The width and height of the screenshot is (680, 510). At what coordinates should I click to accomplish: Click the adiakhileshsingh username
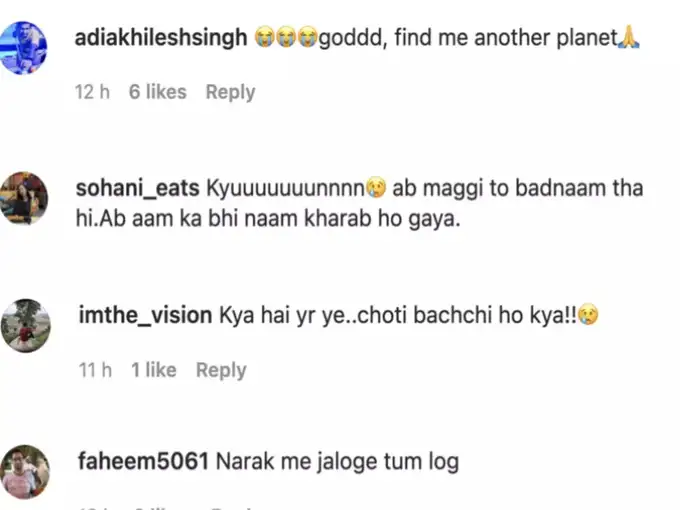(161, 39)
